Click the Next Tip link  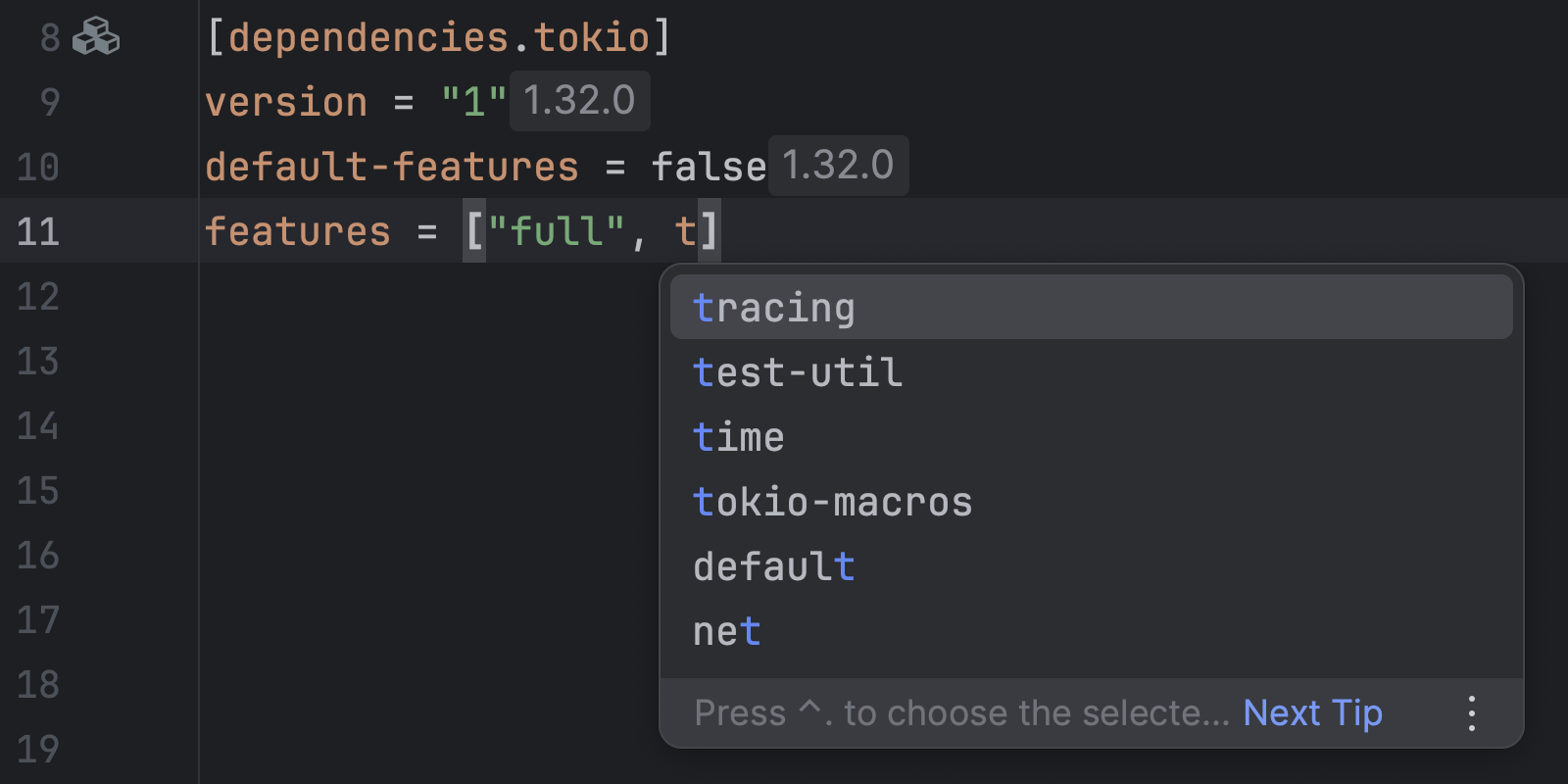pyautogui.click(x=1312, y=713)
